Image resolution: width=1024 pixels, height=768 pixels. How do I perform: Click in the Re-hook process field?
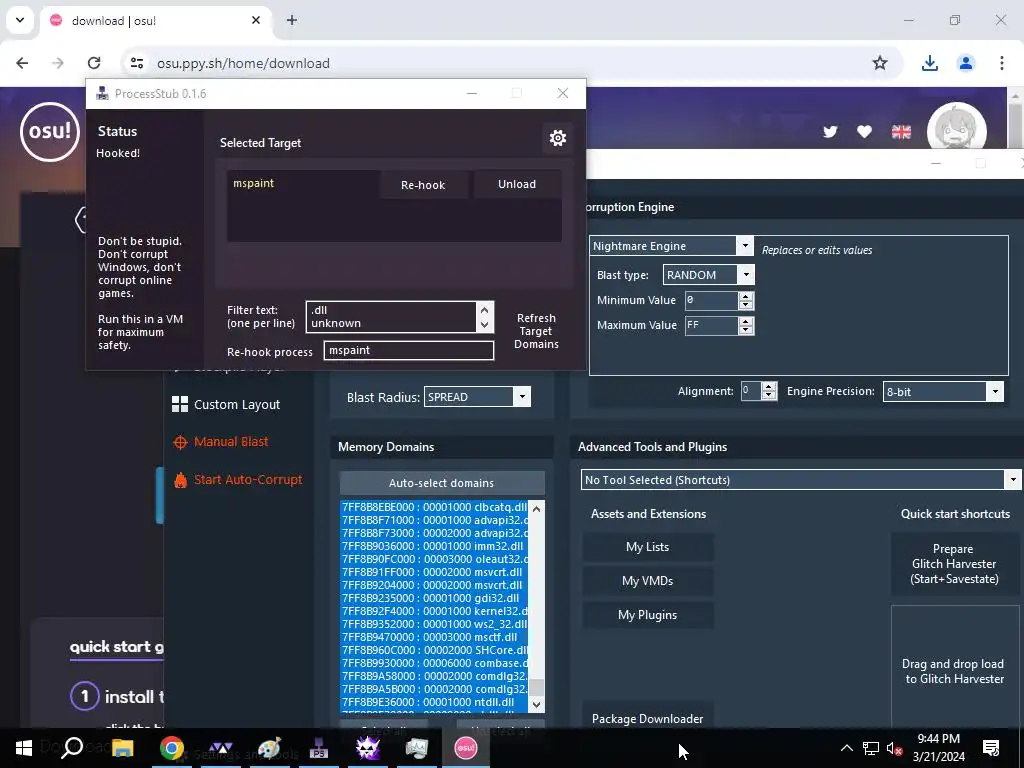pos(409,351)
